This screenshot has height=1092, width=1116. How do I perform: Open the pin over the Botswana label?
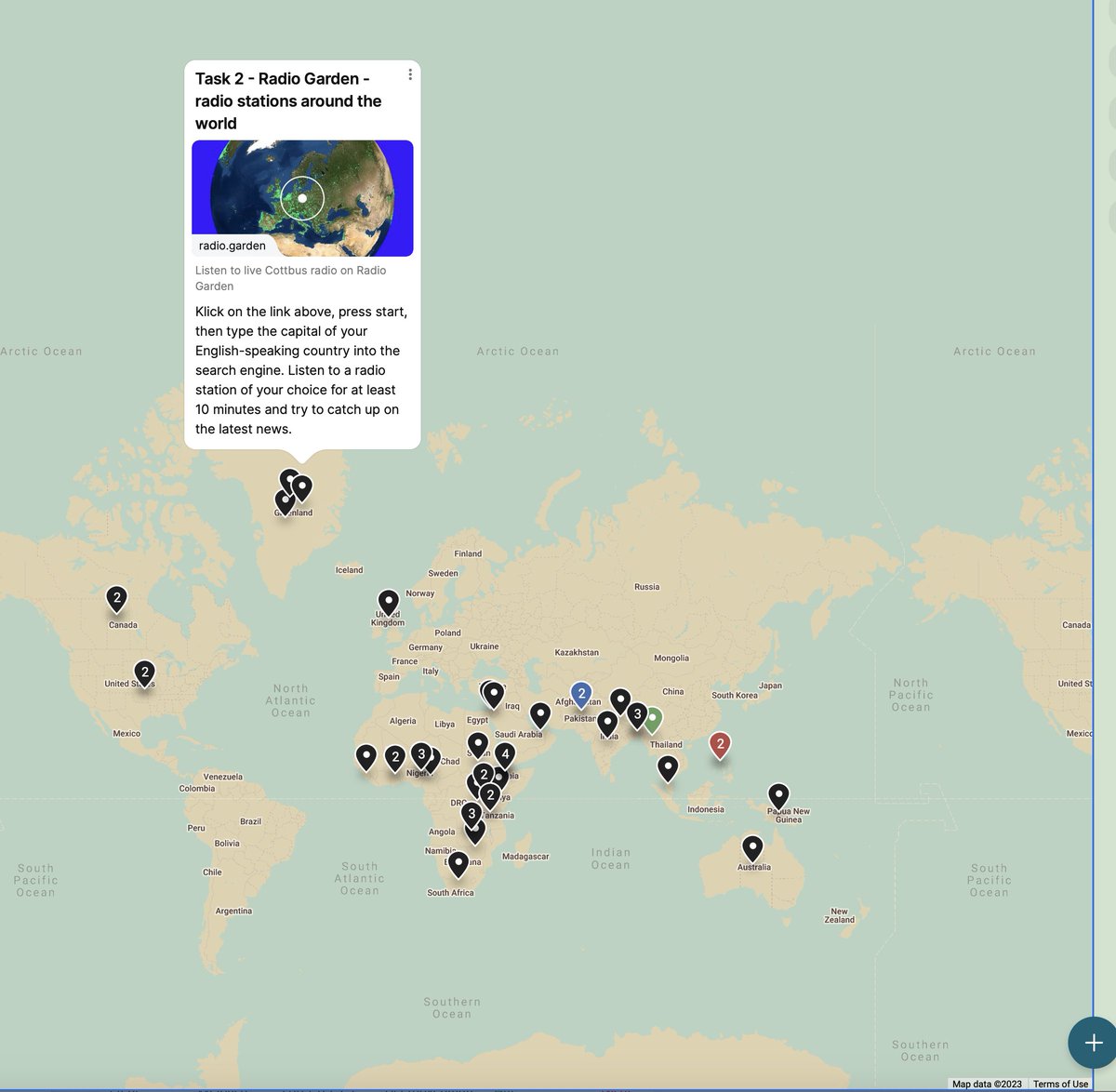(x=458, y=865)
